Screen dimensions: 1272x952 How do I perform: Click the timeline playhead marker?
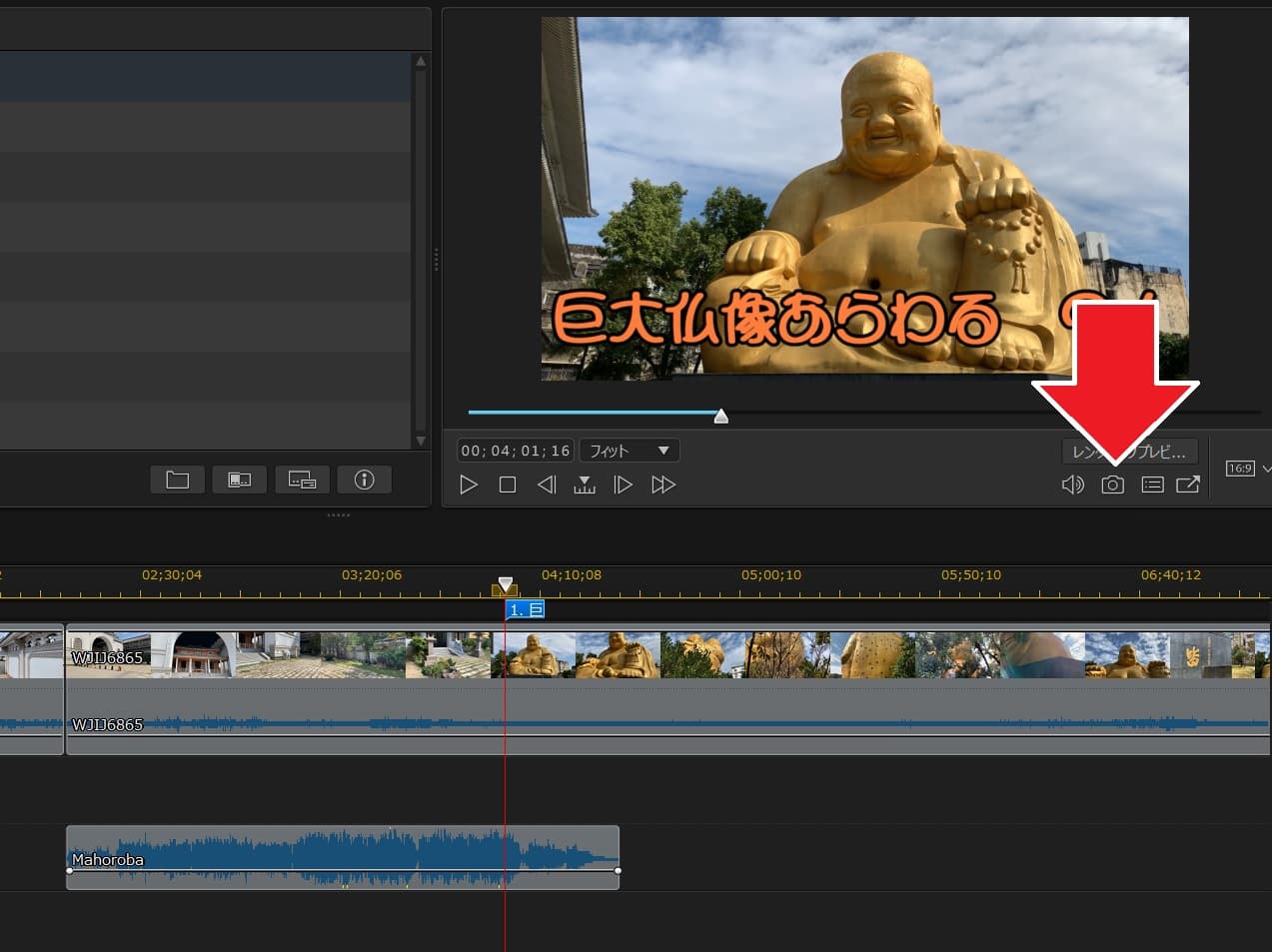(x=506, y=586)
